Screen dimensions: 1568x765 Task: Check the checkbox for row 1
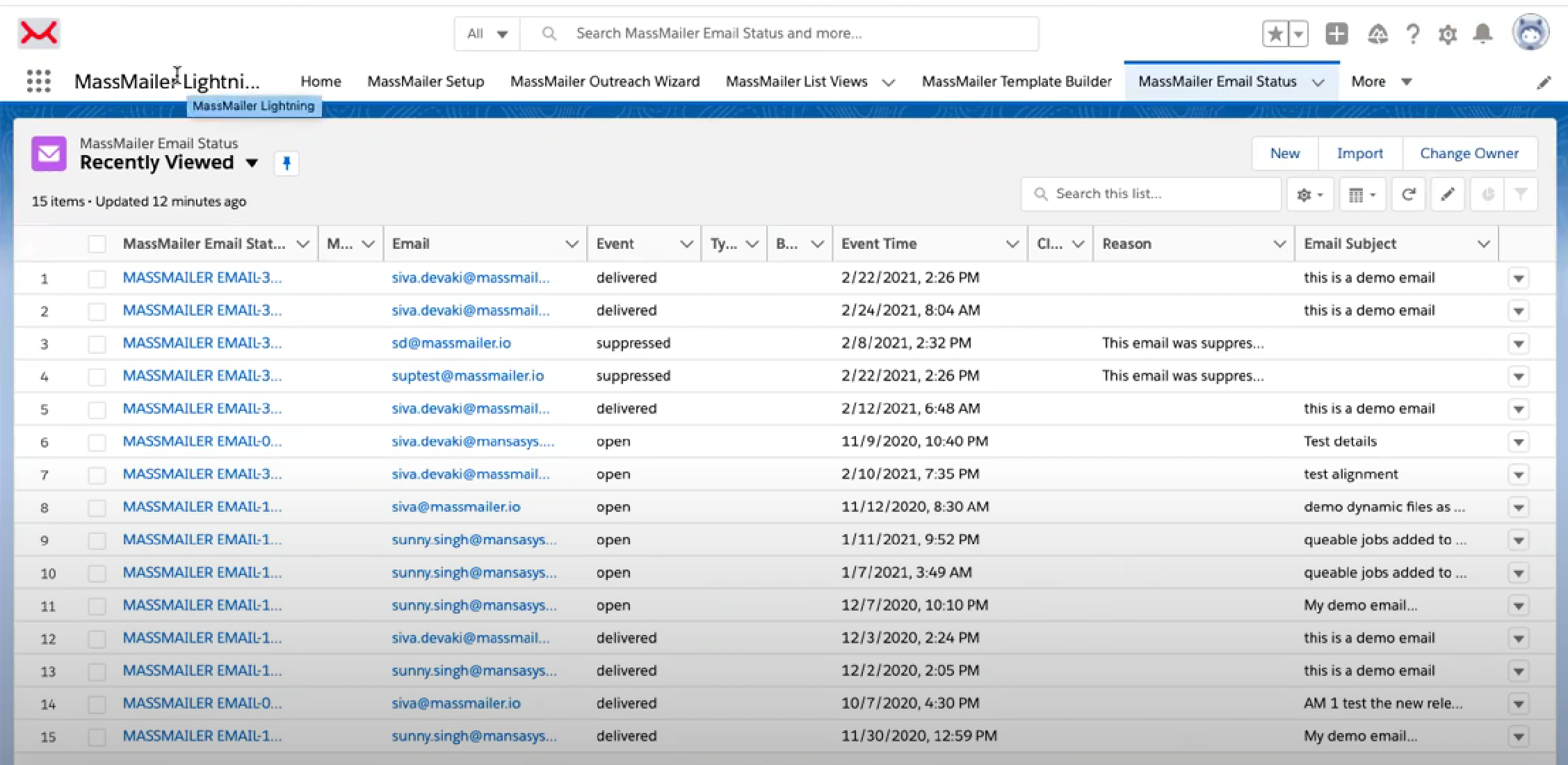[x=97, y=279]
